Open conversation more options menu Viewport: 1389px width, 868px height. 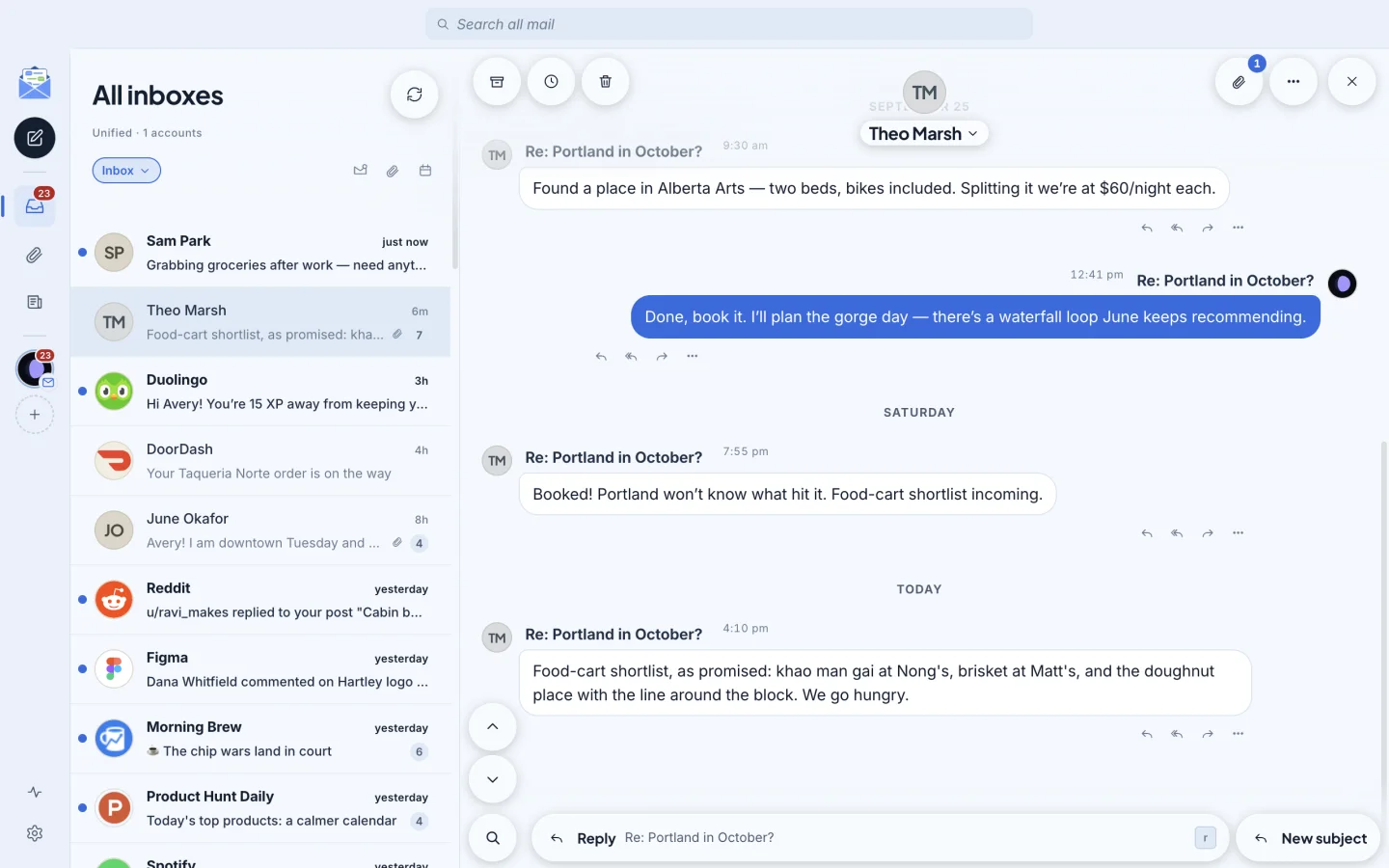coord(1294,82)
